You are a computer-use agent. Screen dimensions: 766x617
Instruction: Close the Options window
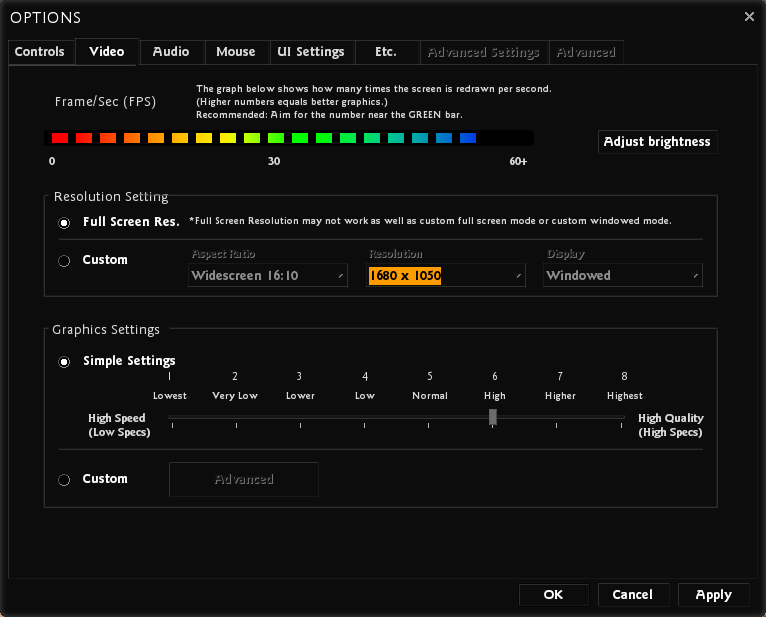coord(749,17)
